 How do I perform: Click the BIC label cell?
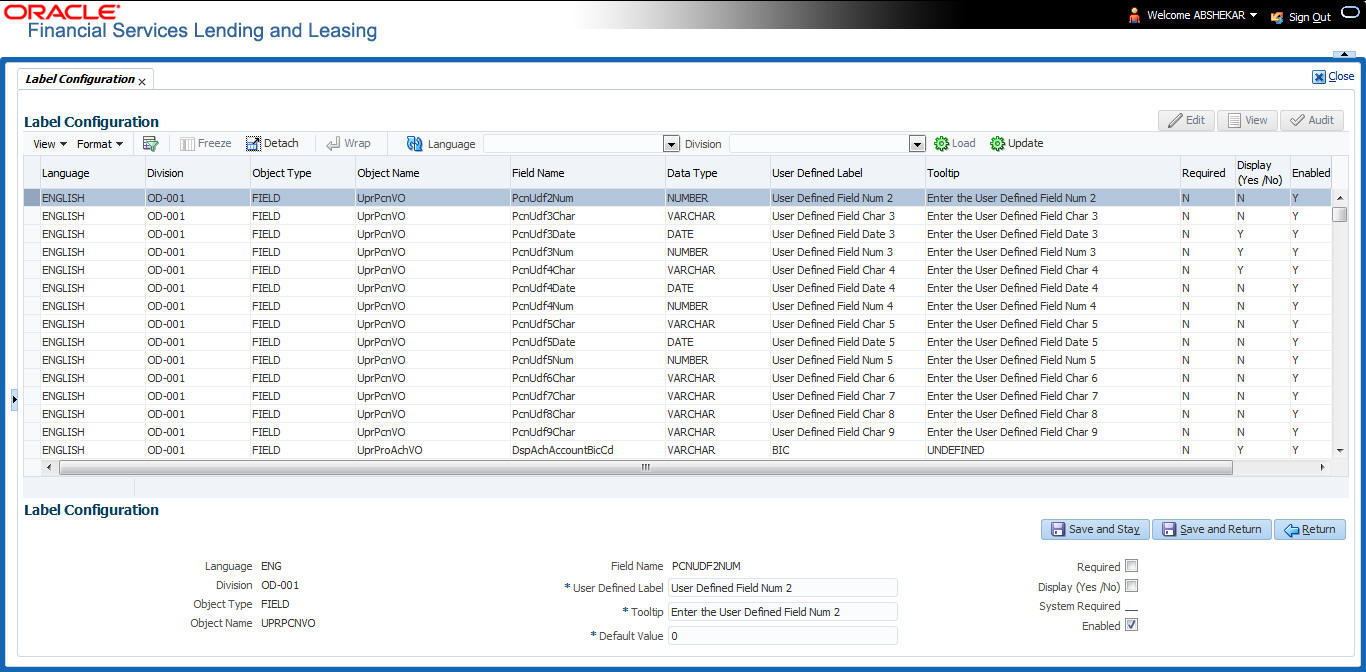point(847,450)
